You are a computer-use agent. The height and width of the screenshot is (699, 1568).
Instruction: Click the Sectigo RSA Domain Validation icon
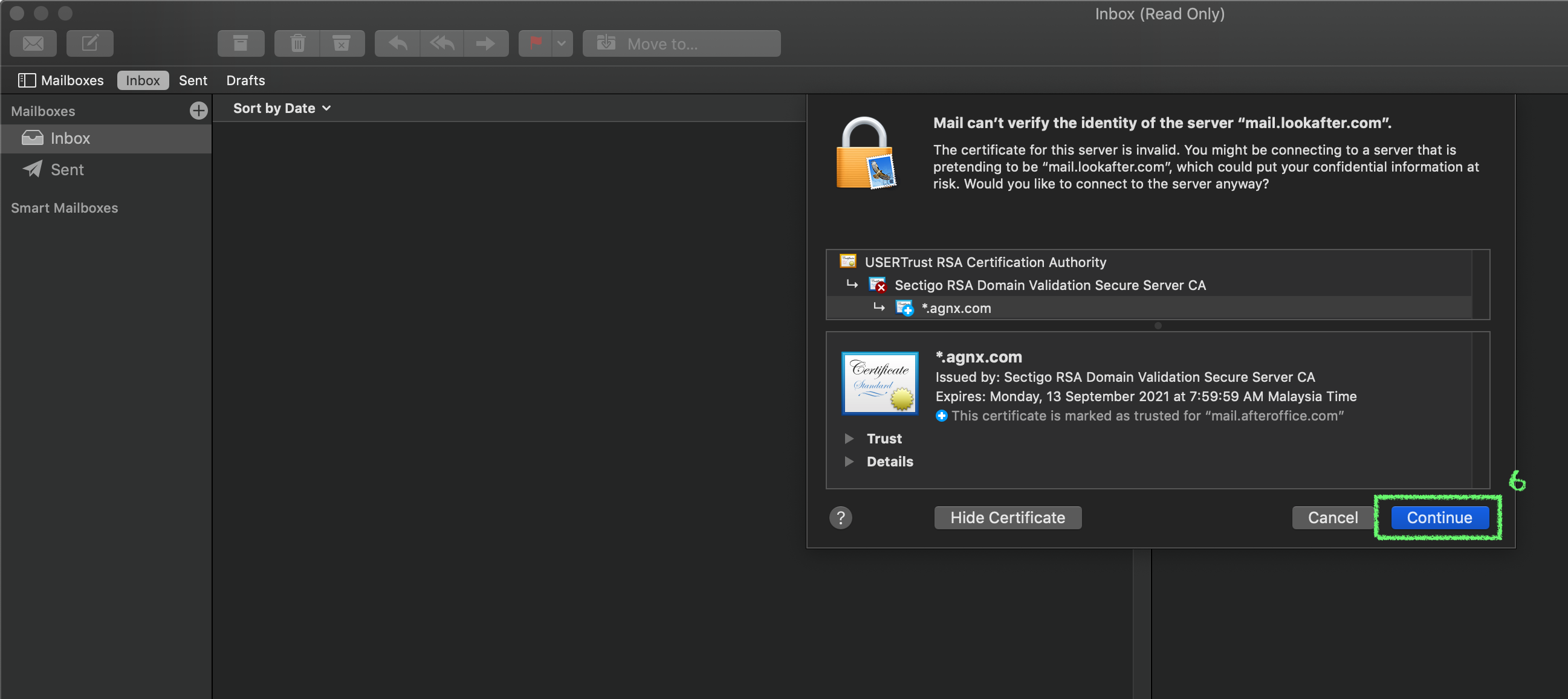click(x=878, y=285)
